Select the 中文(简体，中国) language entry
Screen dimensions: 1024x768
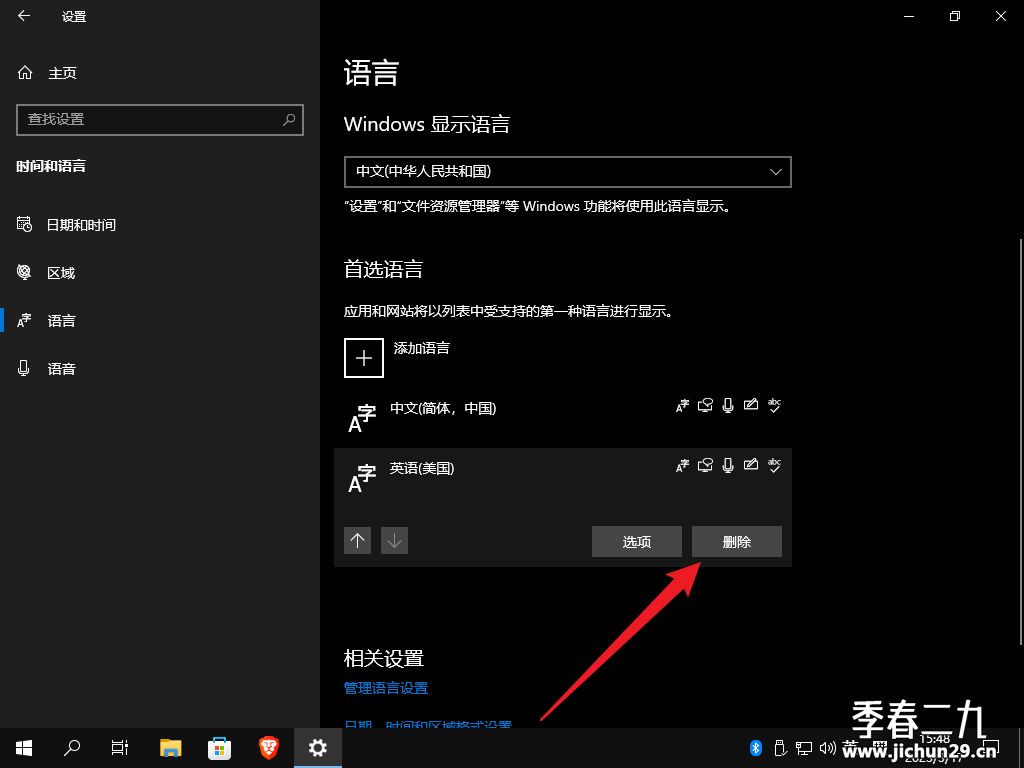563,418
